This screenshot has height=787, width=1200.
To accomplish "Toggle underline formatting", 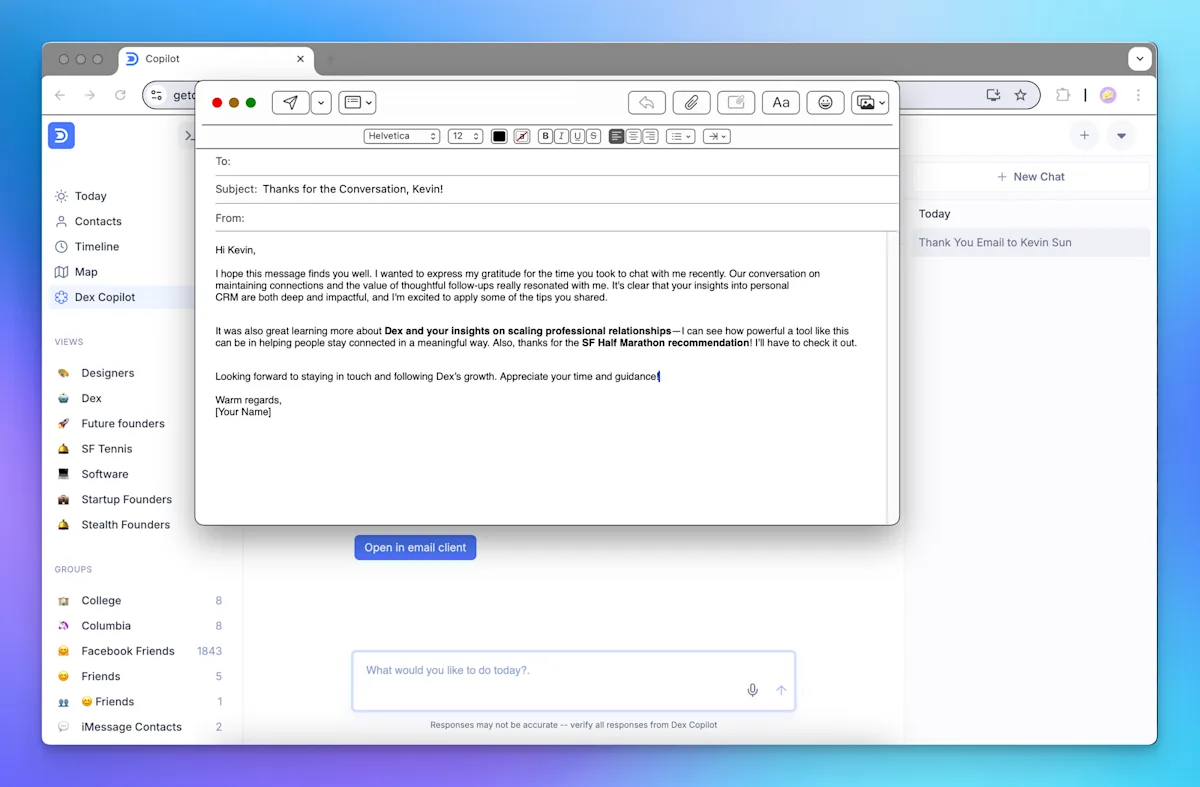I will [x=577, y=136].
